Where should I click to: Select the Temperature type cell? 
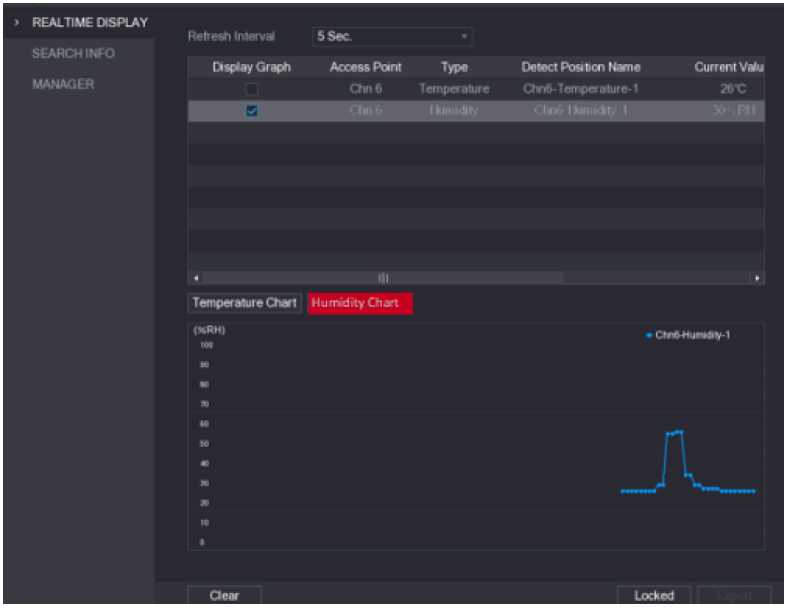pos(454,89)
